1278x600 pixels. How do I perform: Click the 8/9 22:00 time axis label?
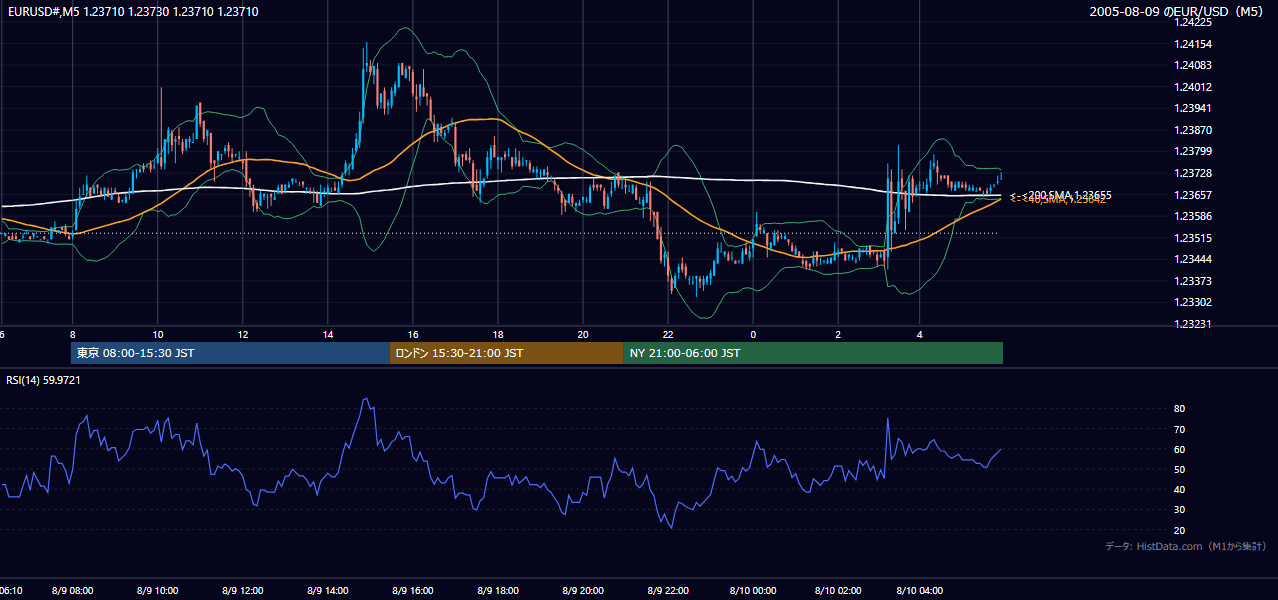pyautogui.click(x=668, y=591)
